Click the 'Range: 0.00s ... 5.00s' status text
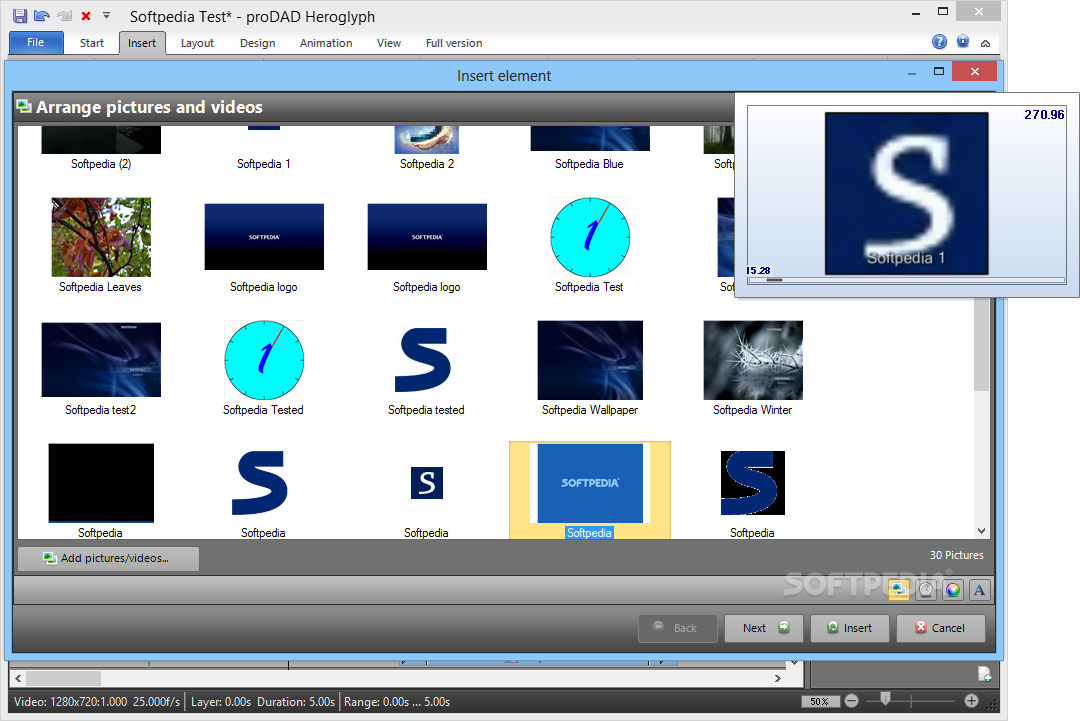The width and height of the screenshot is (1080, 721). (x=397, y=702)
